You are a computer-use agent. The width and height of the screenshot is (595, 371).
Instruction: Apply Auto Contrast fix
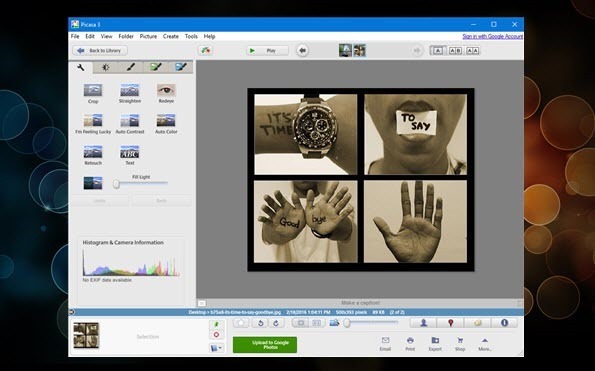tap(130, 124)
